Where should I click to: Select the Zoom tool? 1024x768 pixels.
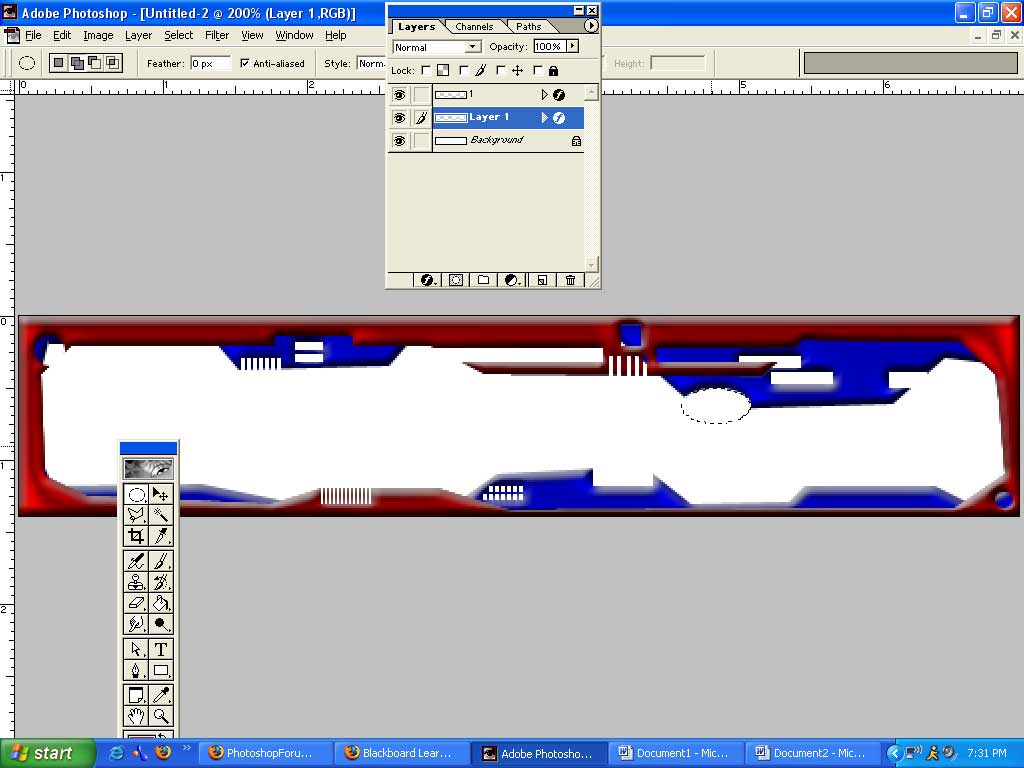point(160,716)
